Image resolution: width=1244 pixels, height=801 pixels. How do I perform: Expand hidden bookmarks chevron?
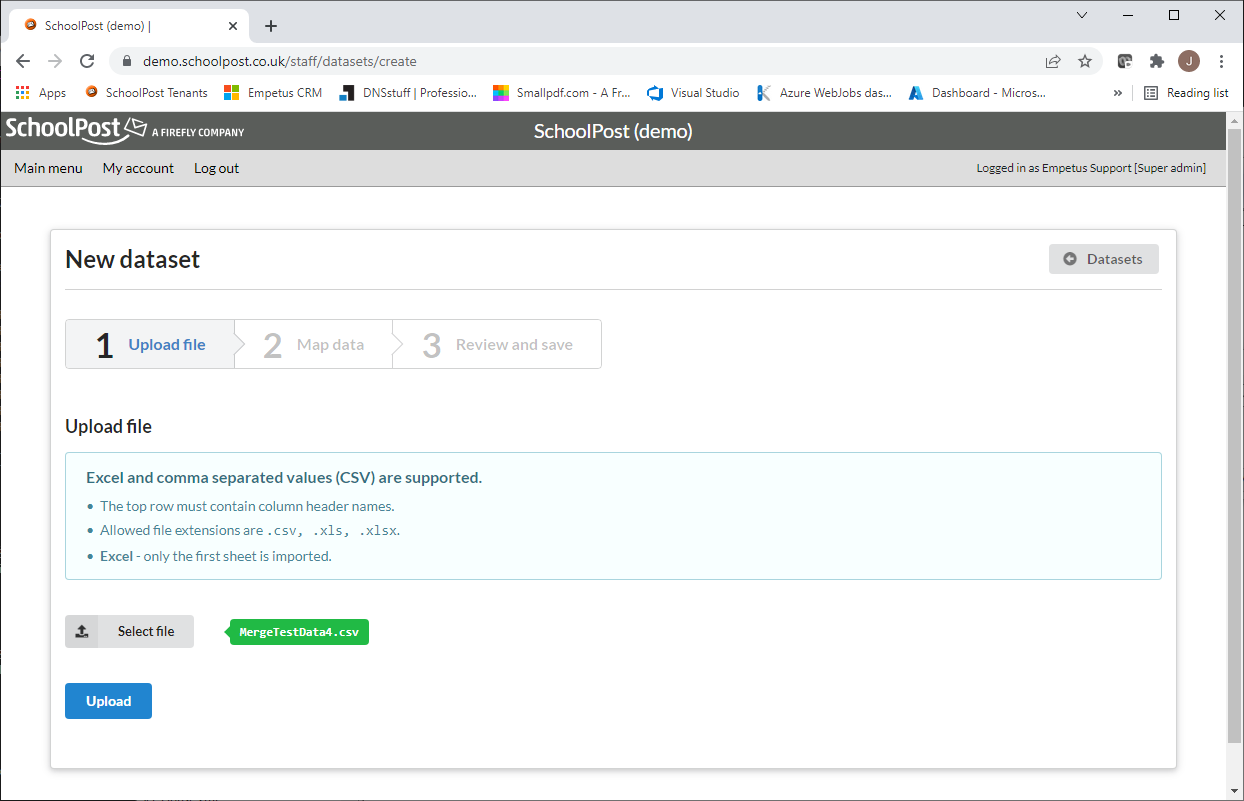click(1118, 93)
